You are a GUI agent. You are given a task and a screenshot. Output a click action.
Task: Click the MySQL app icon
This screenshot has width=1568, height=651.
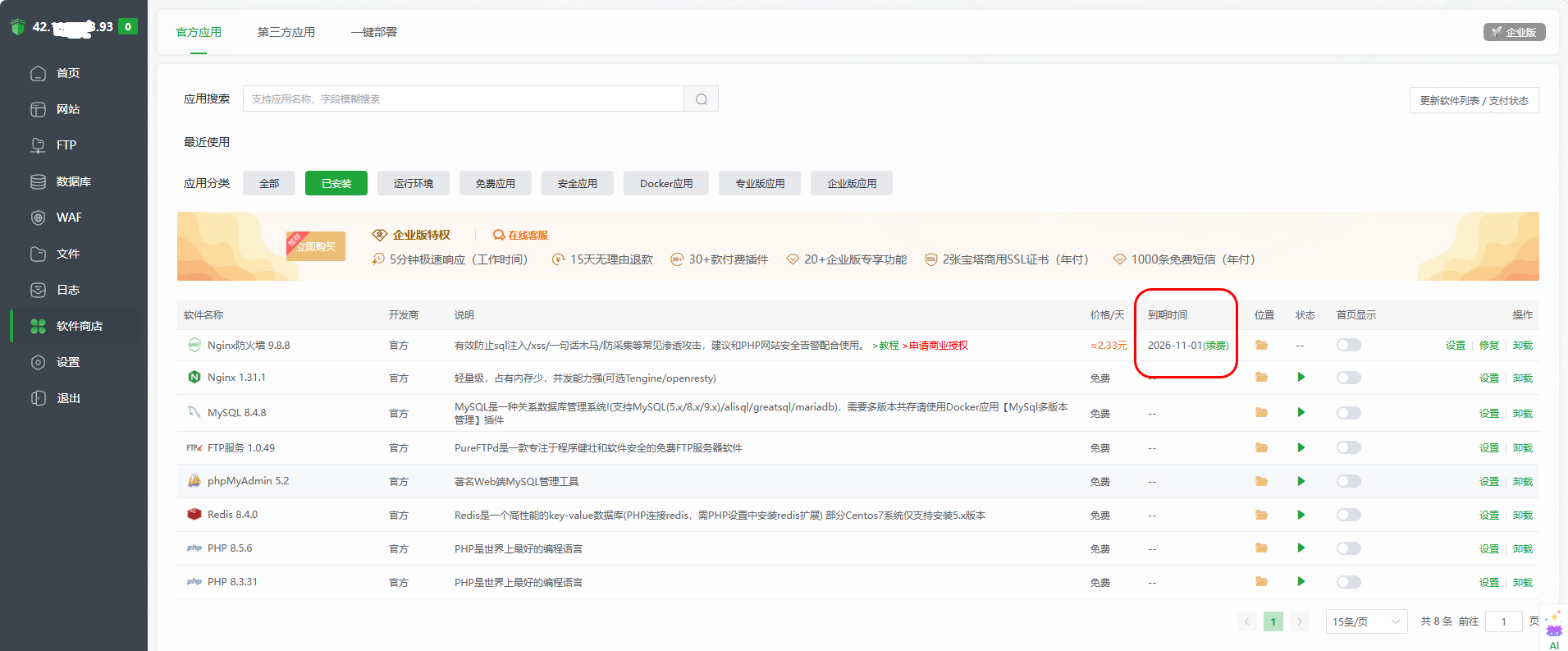tap(194, 412)
